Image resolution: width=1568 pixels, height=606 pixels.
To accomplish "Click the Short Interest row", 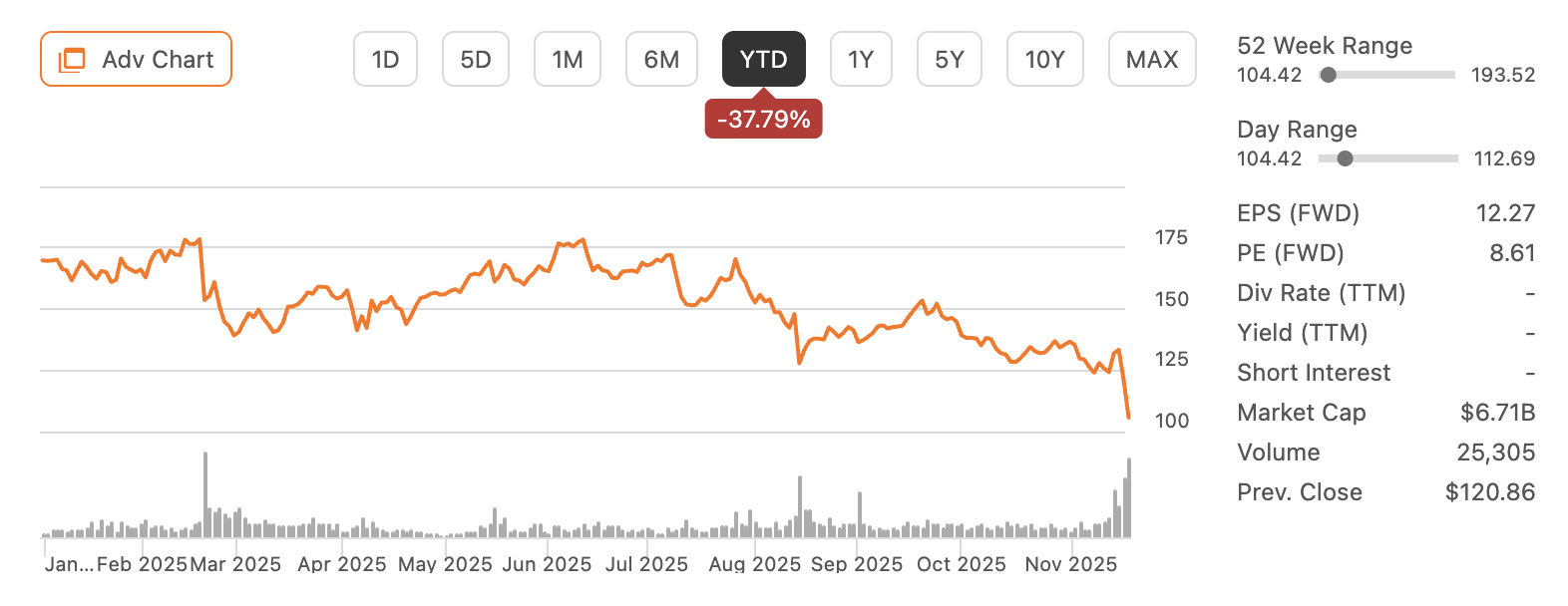I will click(1314, 372).
